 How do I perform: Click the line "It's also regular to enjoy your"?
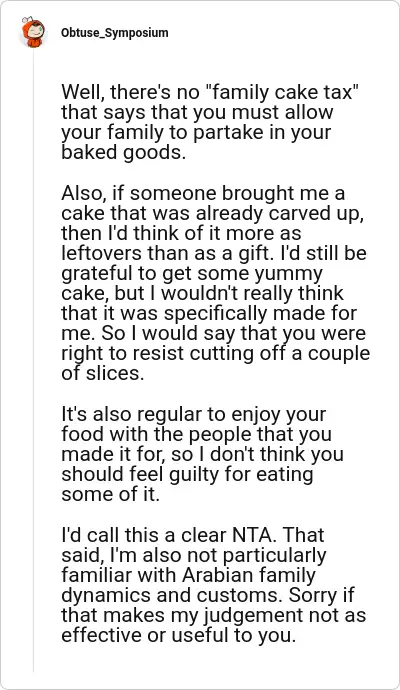point(194,415)
